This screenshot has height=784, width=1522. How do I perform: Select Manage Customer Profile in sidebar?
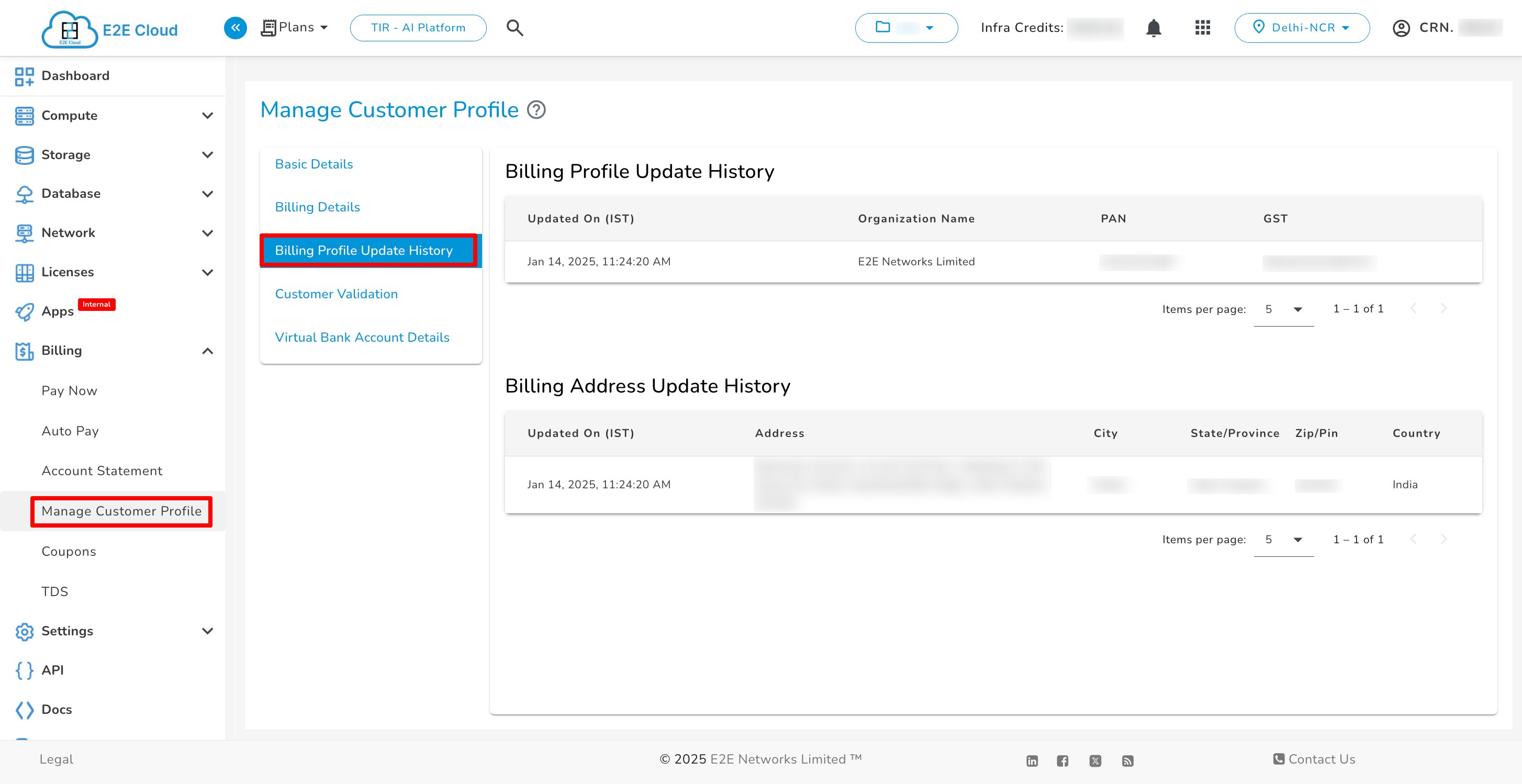pyautogui.click(x=121, y=512)
